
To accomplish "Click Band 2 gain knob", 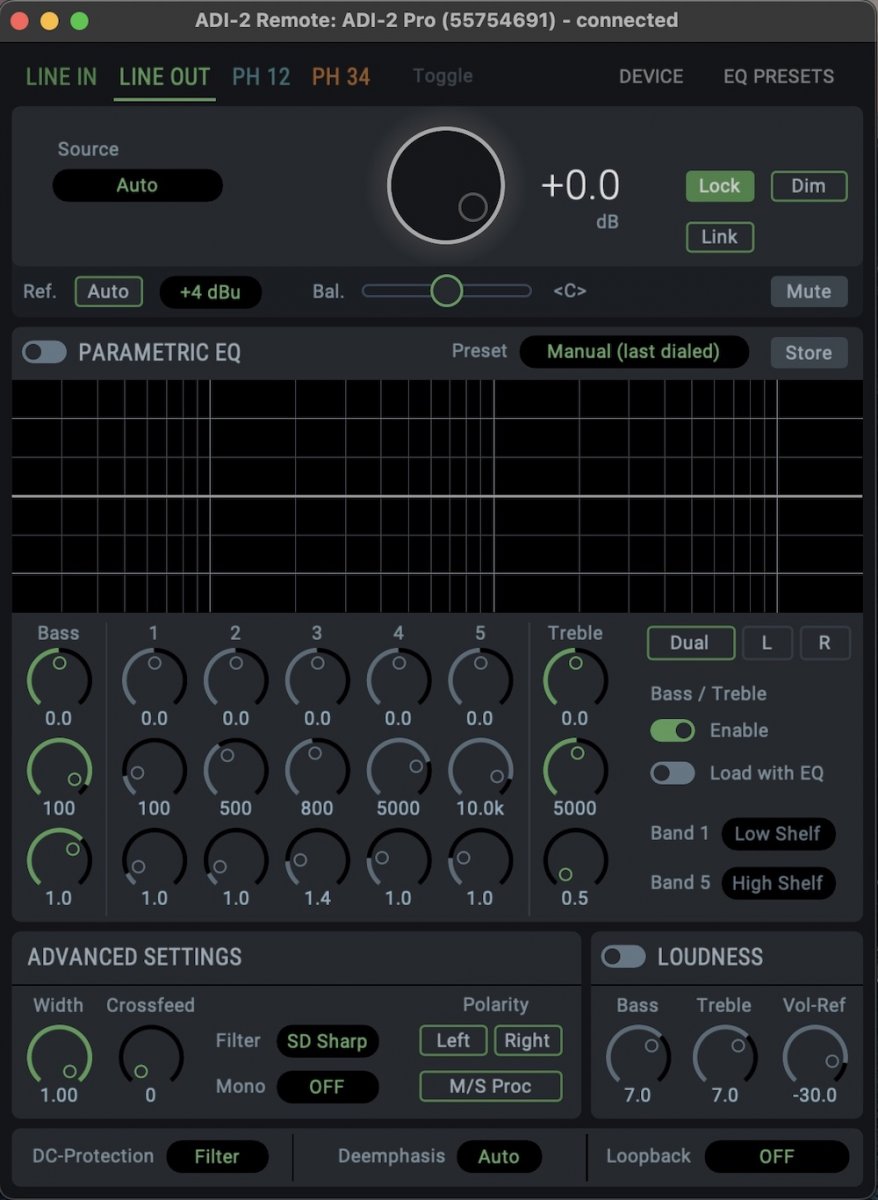I will [236, 680].
